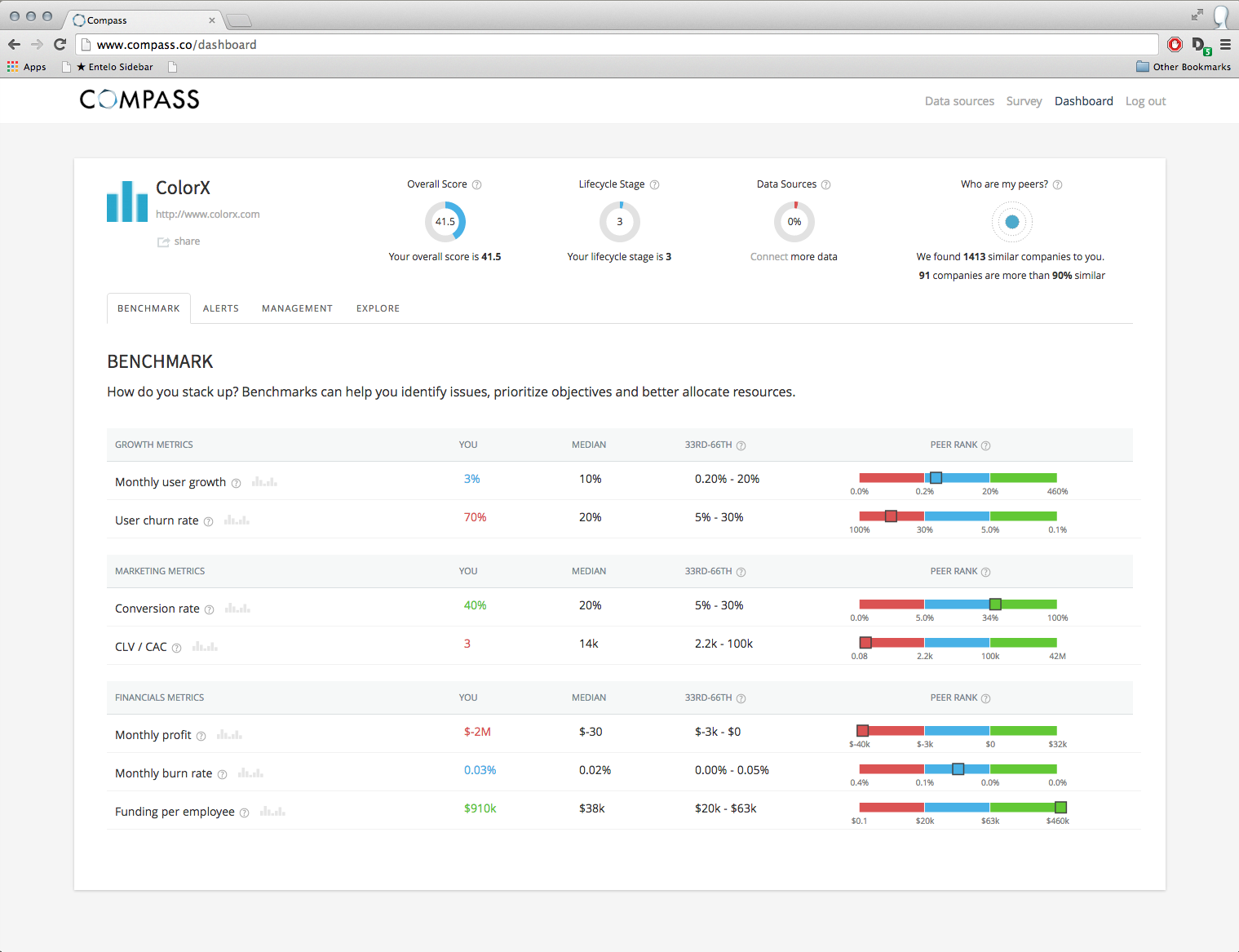Click the User churn rate peer rank bar
This screenshot has width=1239, height=952.
click(958, 516)
